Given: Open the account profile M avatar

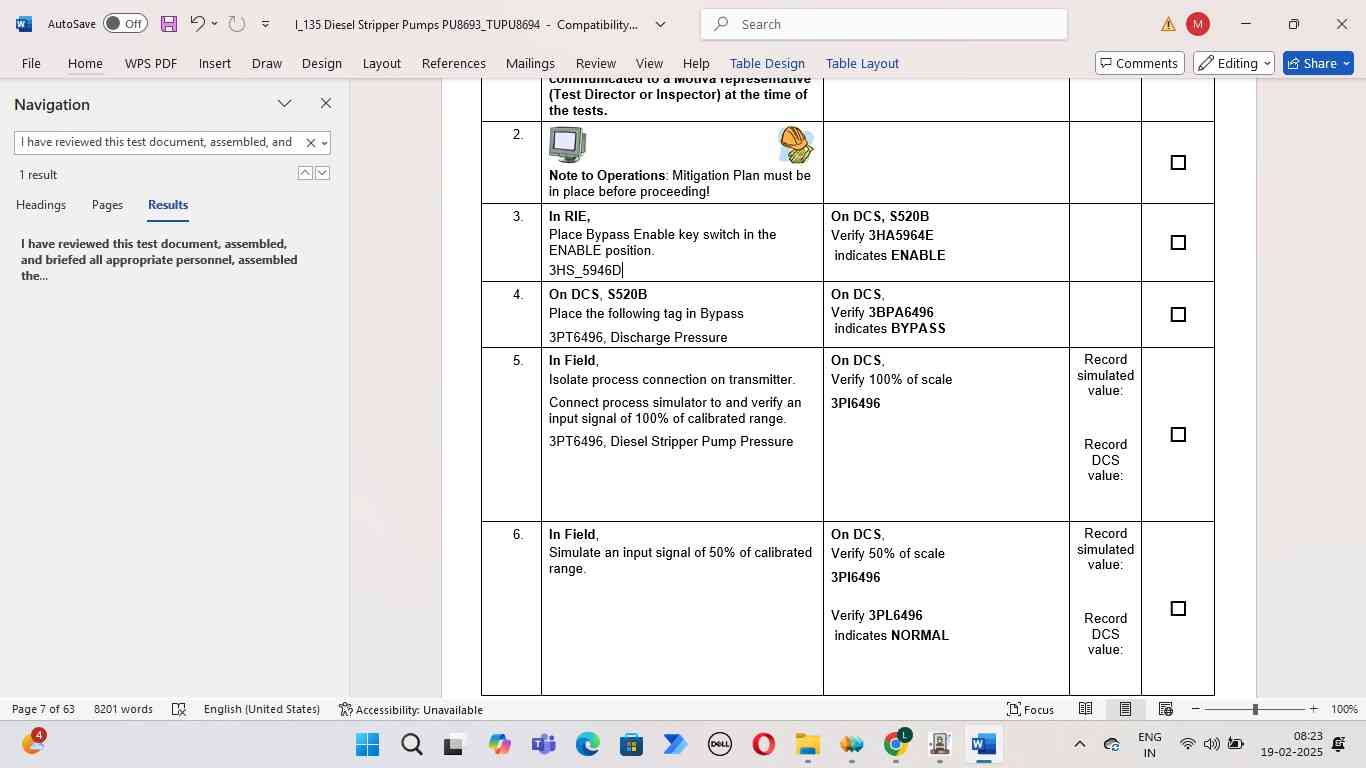Looking at the screenshot, I should [1197, 24].
